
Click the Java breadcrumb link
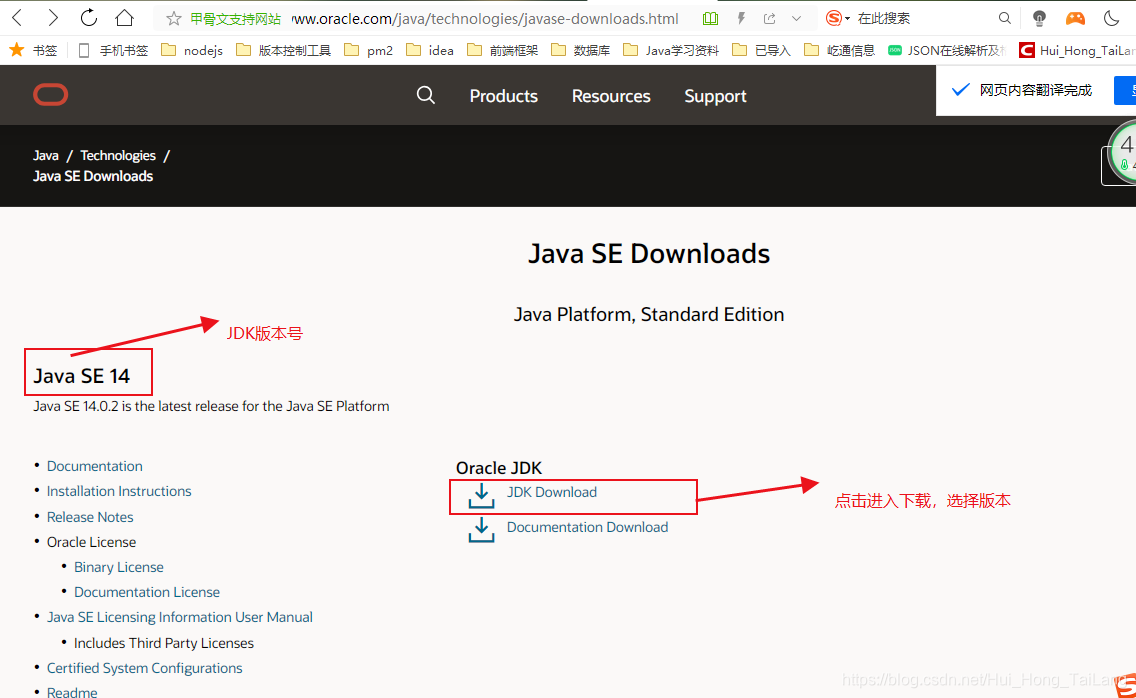click(46, 155)
